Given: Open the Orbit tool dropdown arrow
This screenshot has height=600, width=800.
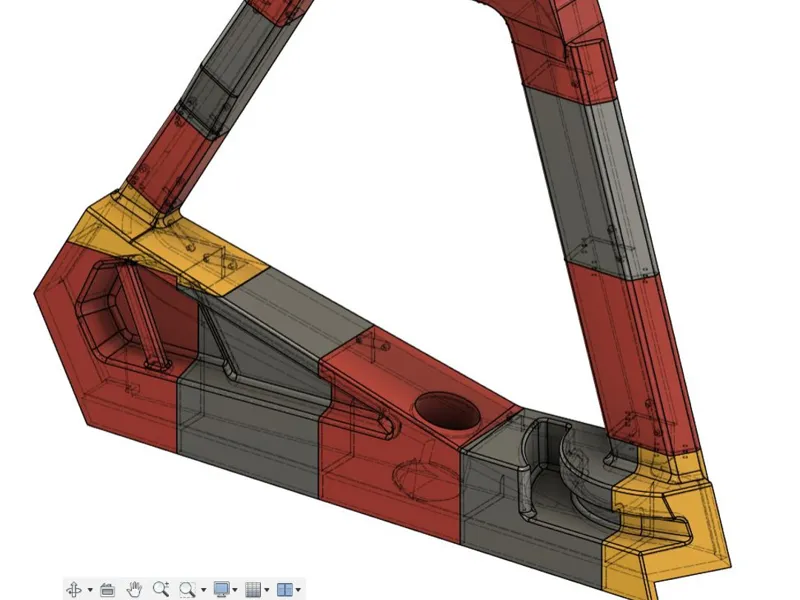Looking at the screenshot, I should coord(90,590).
